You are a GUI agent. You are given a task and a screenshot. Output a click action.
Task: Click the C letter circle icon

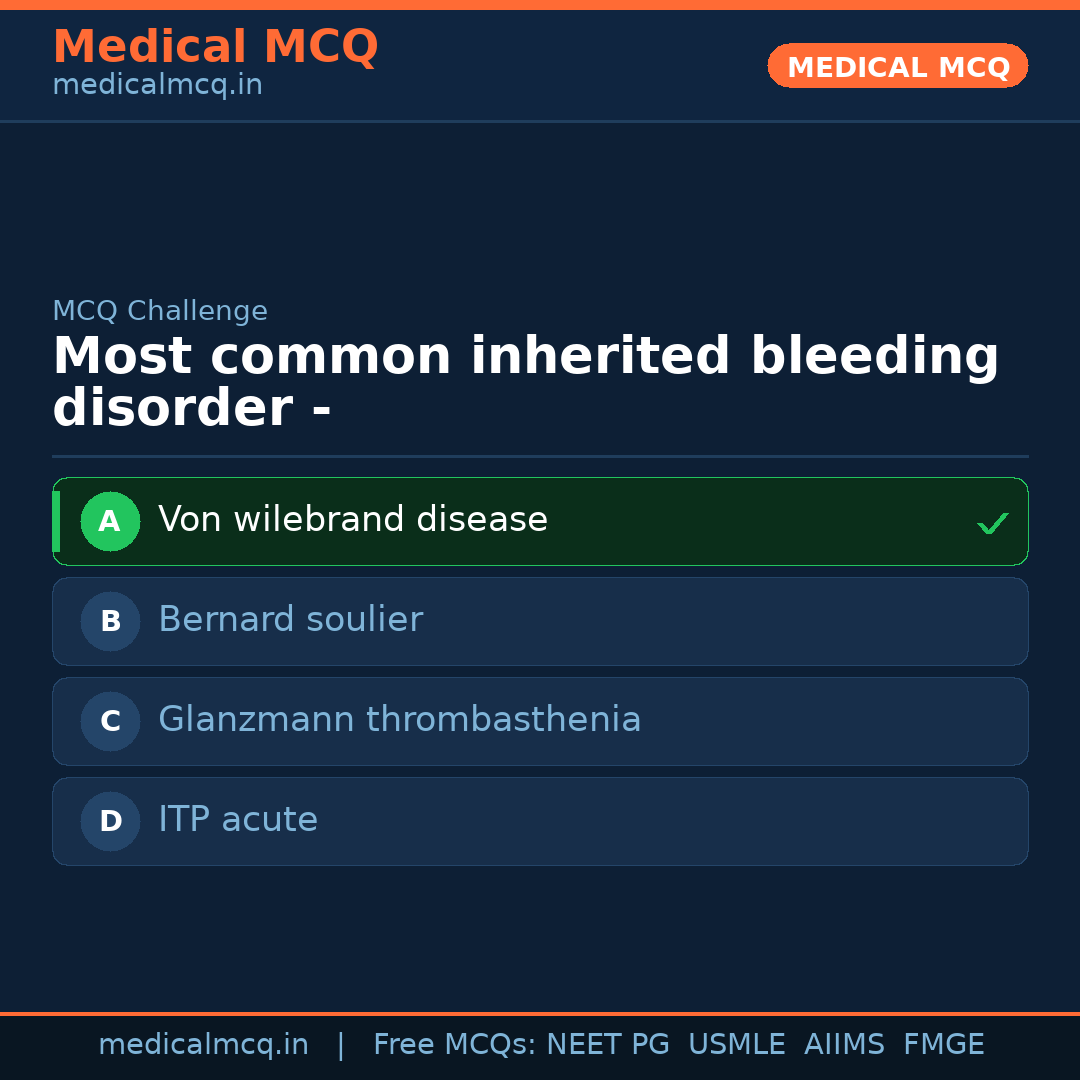pyautogui.click(x=110, y=721)
